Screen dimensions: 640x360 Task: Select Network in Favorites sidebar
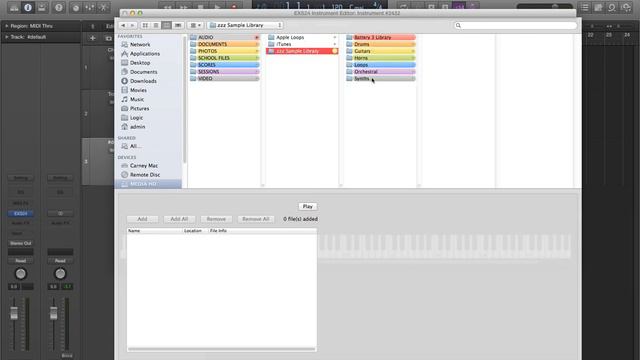tap(140, 44)
